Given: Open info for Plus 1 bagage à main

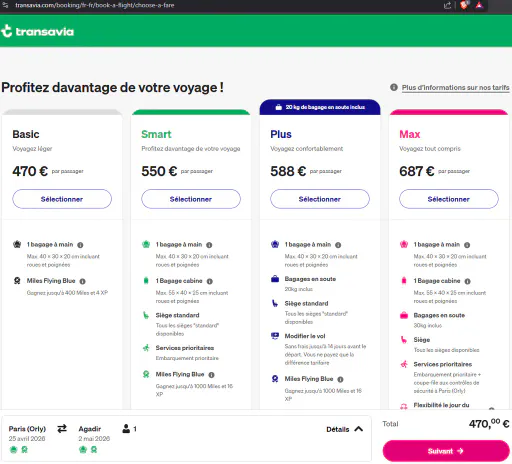Looking at the screenshot, I should (338, 245).
